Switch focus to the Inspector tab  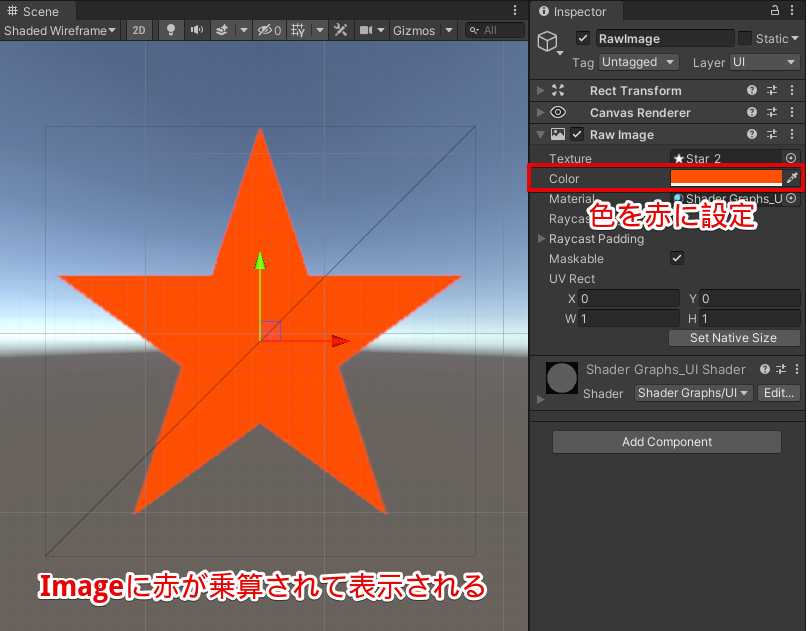point(576,11)
